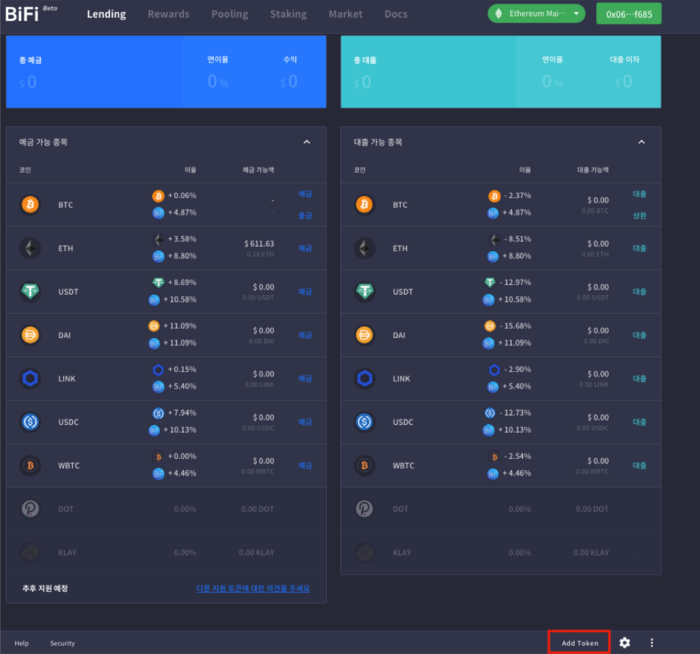Click the LINK coin icon in loan list
This screenshot has height=654, width=700.
tap(365, 378)
